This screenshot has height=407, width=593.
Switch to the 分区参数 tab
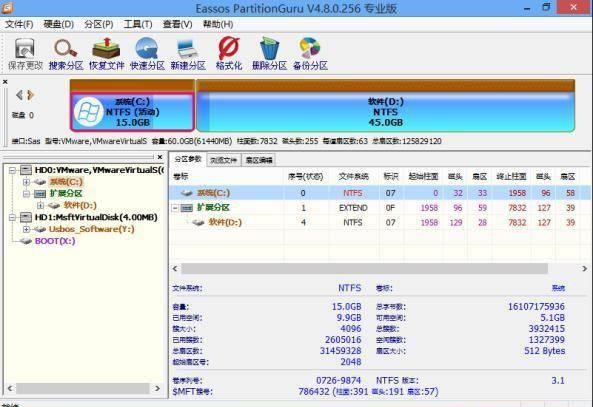[x=188, y=159]
